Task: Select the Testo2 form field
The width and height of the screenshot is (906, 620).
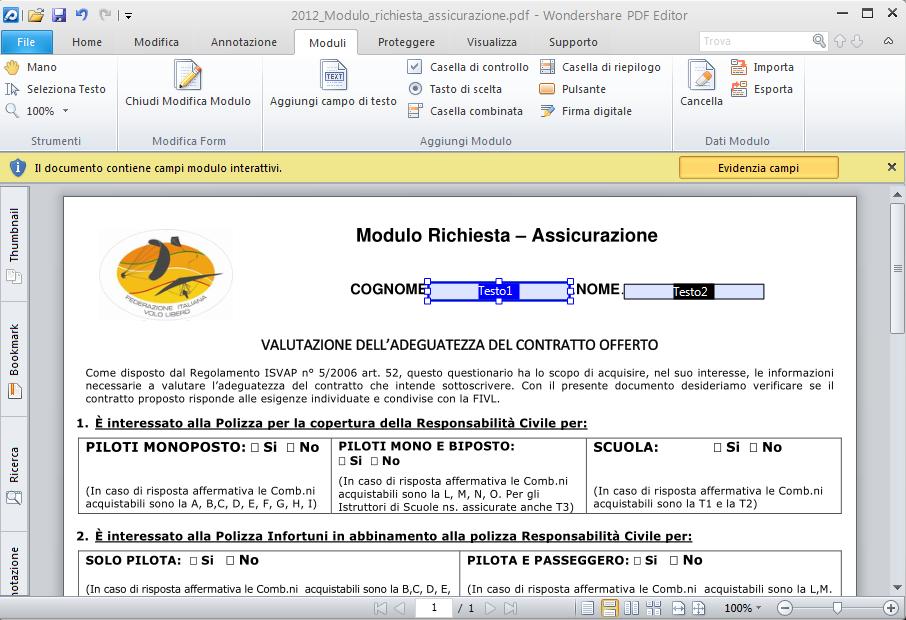Action: 693,292
